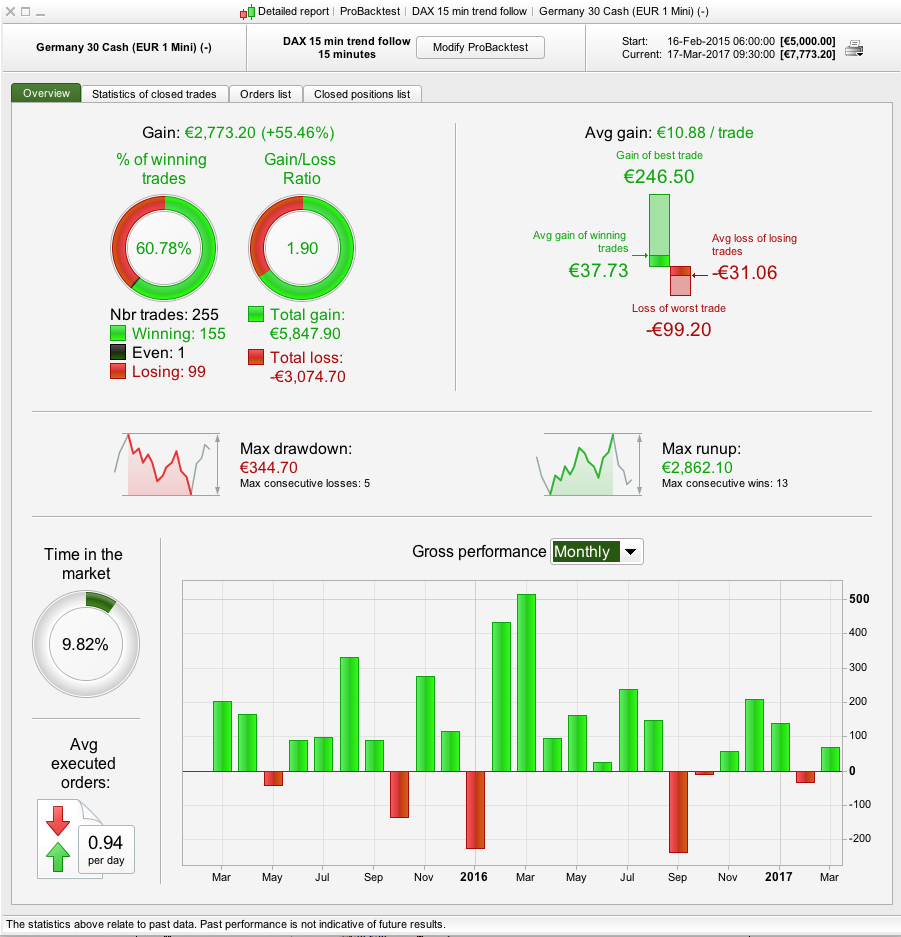Click the Germany 30 Cash (EUR 1 Mini) header
The height and width of the screenshot is (937, 901).
coord(124,47)
